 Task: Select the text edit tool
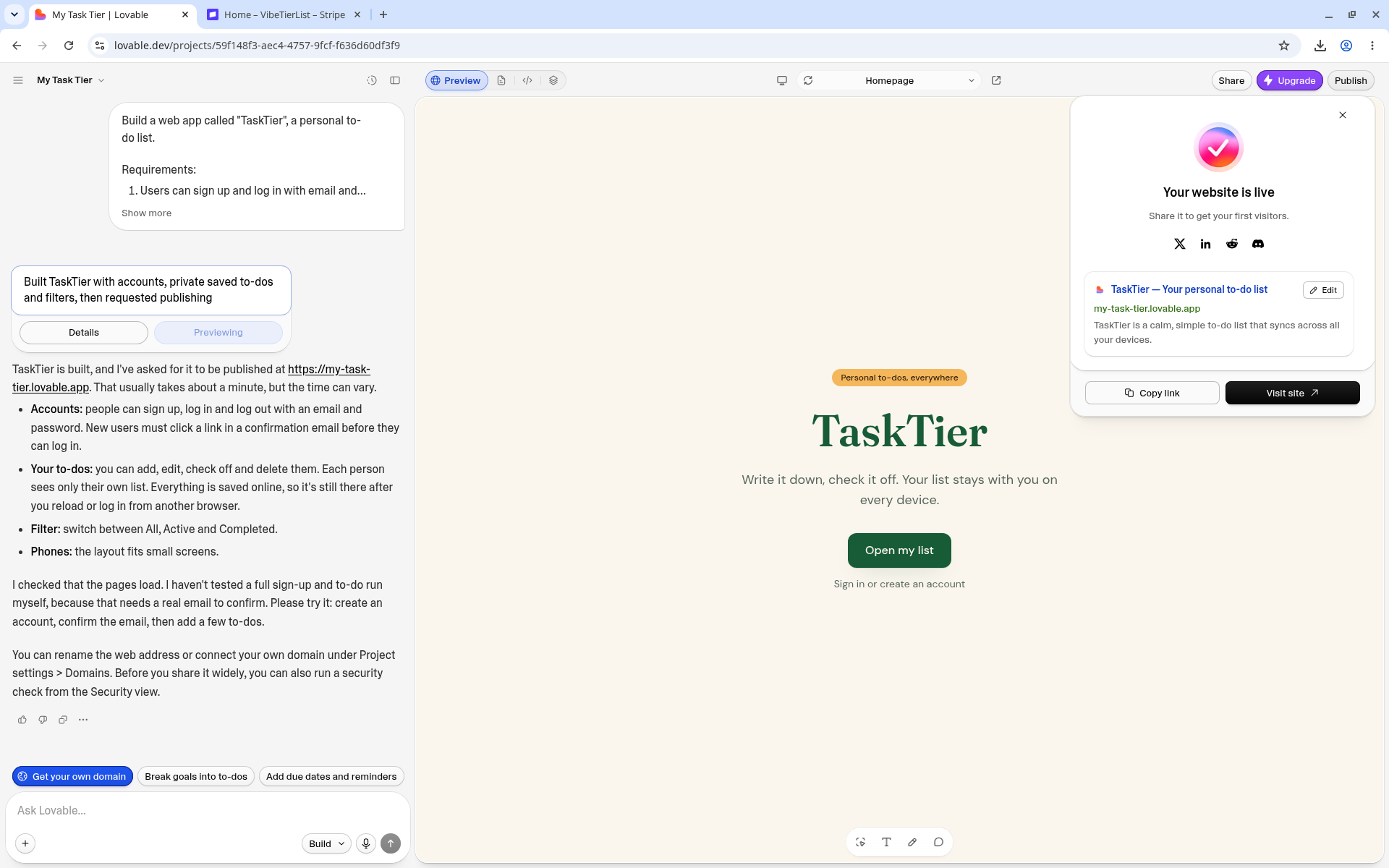[886, 842]
